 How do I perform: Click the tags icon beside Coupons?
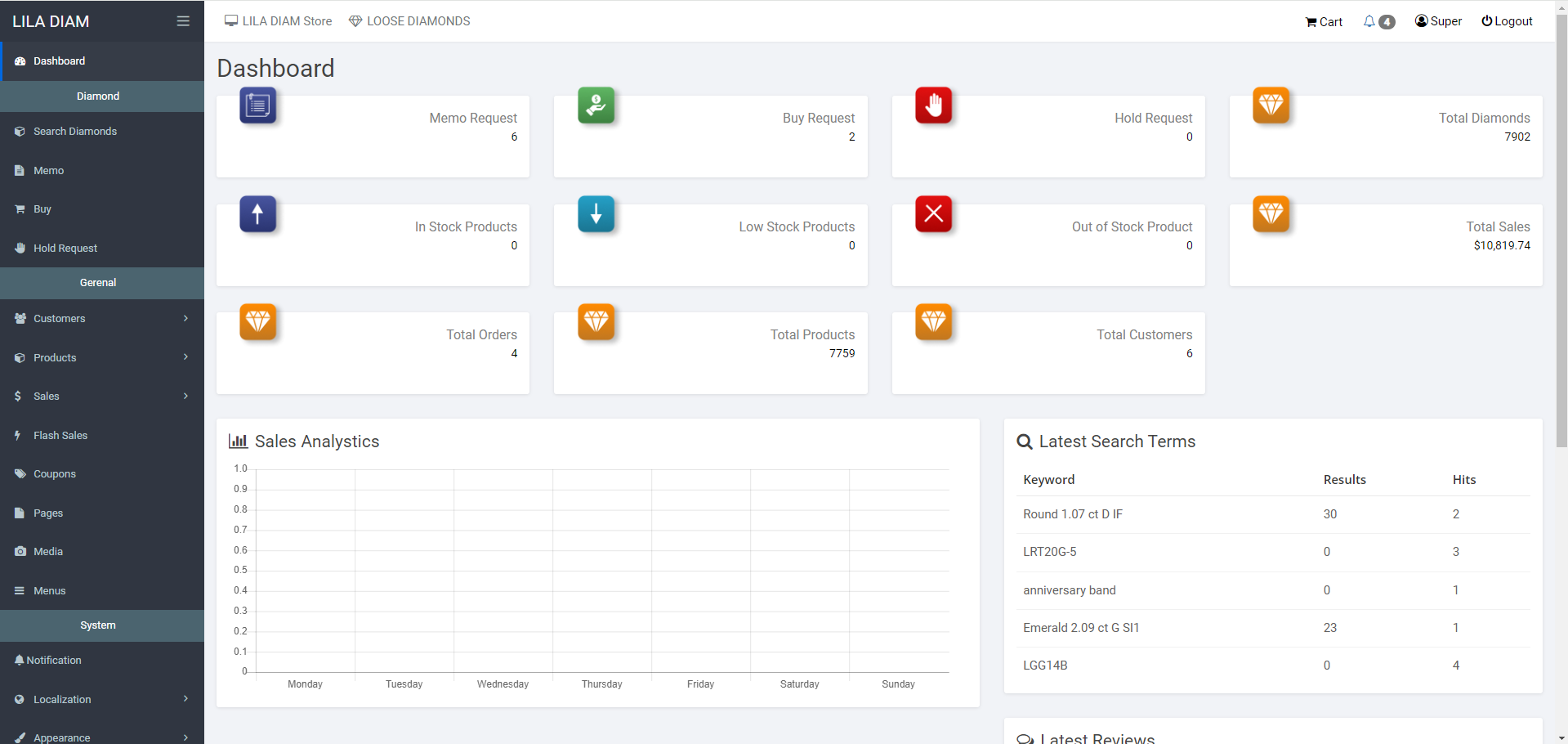(x=20, y=474)
